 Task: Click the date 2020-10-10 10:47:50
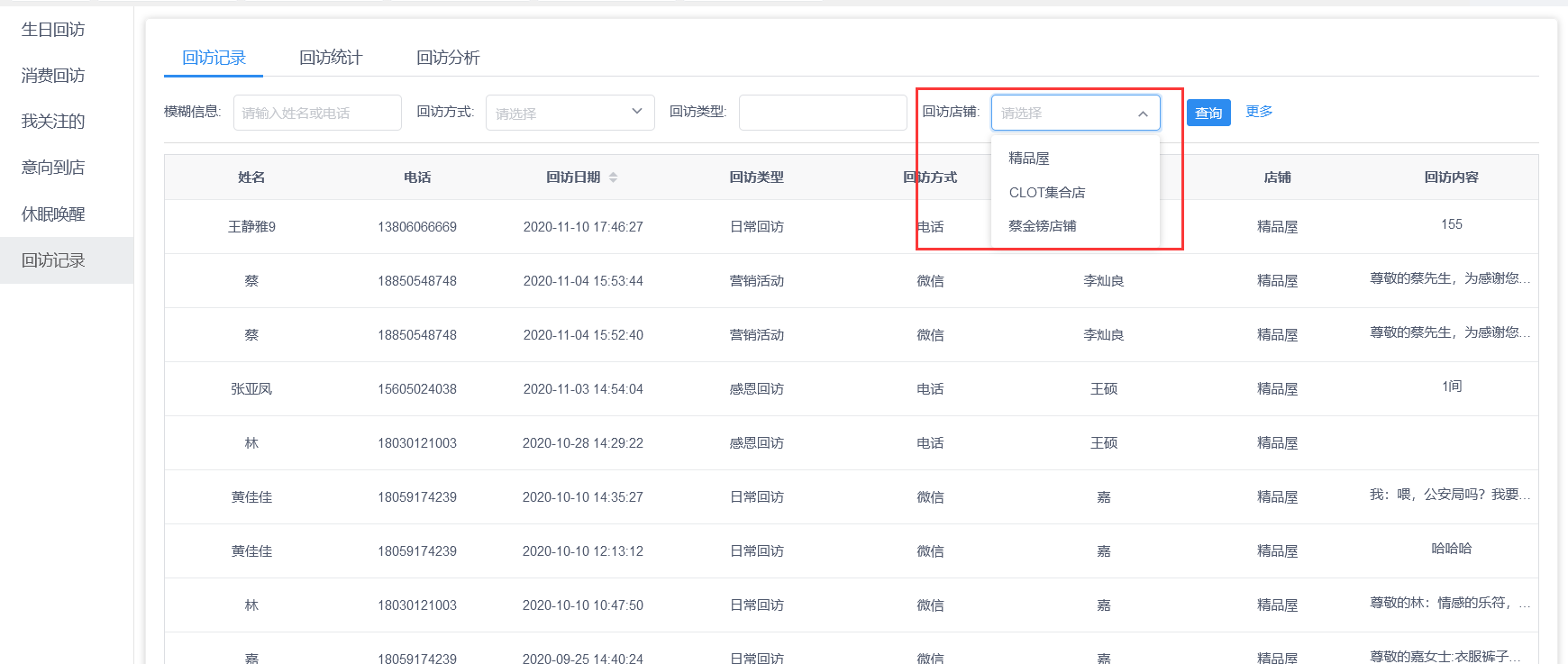pos(583,605)
